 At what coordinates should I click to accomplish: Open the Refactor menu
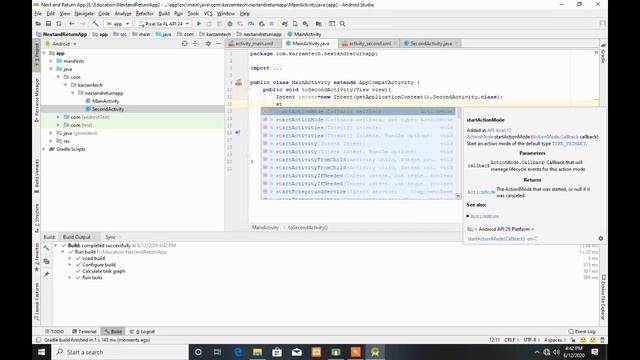pyautogui.click(x=144, y=13)
